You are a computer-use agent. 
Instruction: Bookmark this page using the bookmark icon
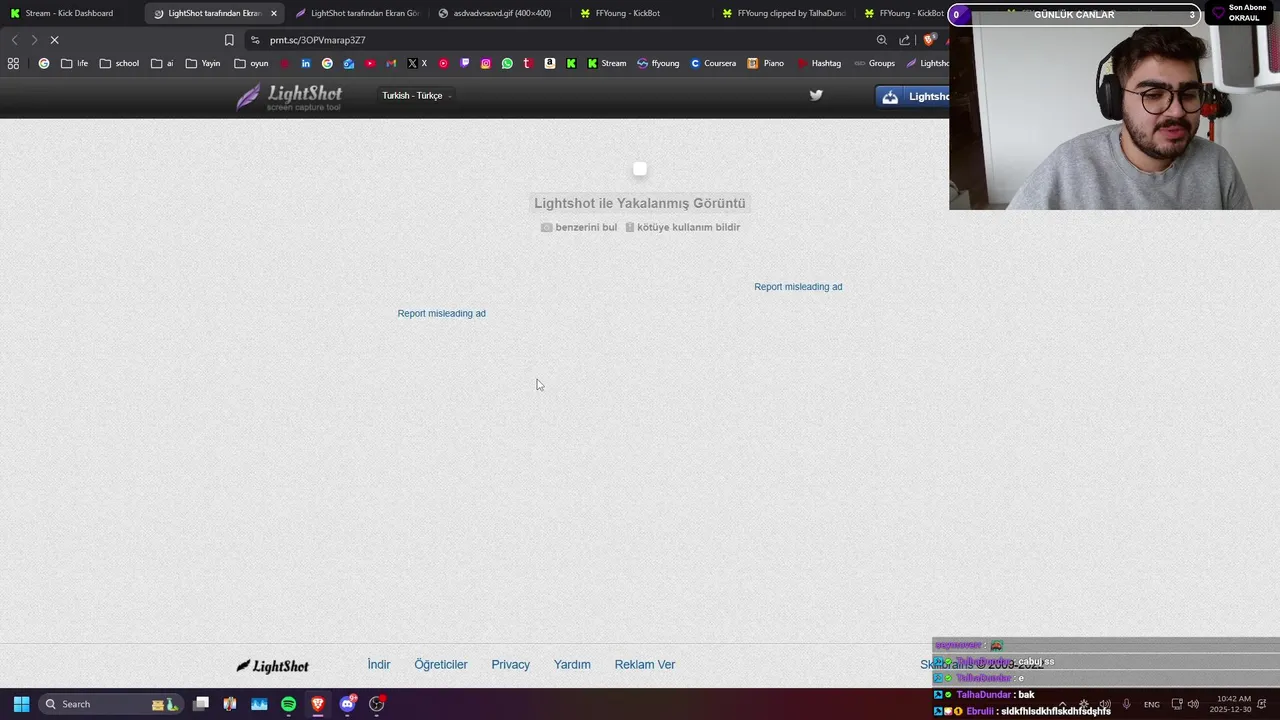coord(229,40)
